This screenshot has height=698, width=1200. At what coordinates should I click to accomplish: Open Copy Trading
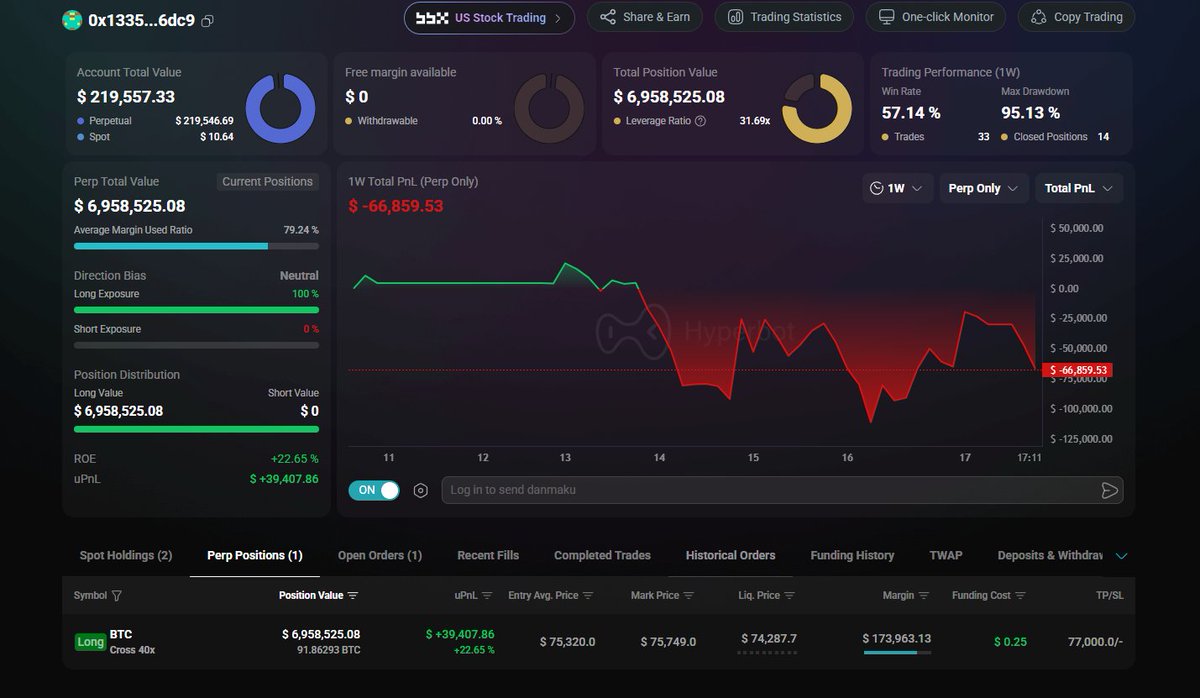click(x=1076, y=17)
